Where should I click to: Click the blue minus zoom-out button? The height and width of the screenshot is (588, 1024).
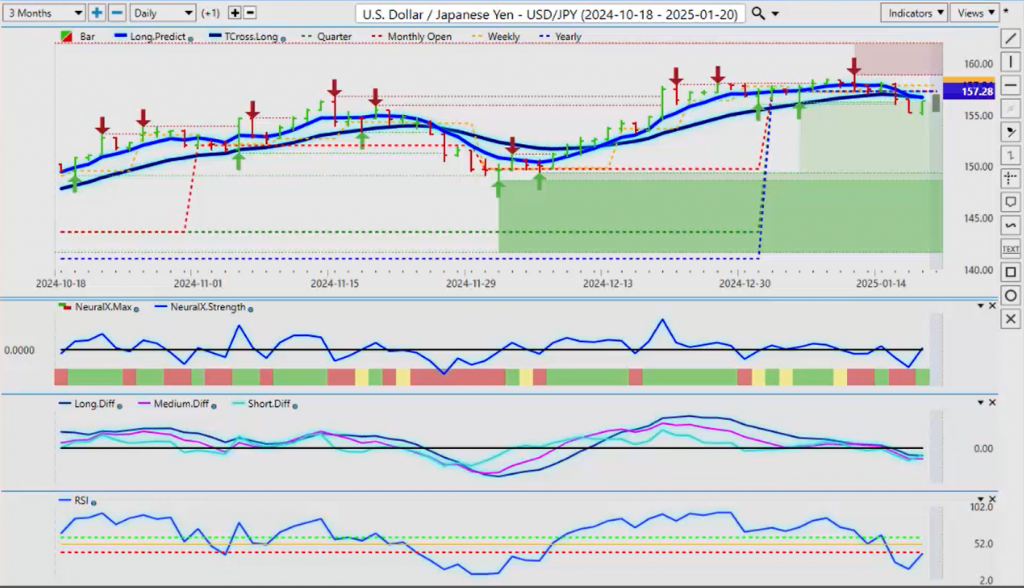(x=117, y=13)
